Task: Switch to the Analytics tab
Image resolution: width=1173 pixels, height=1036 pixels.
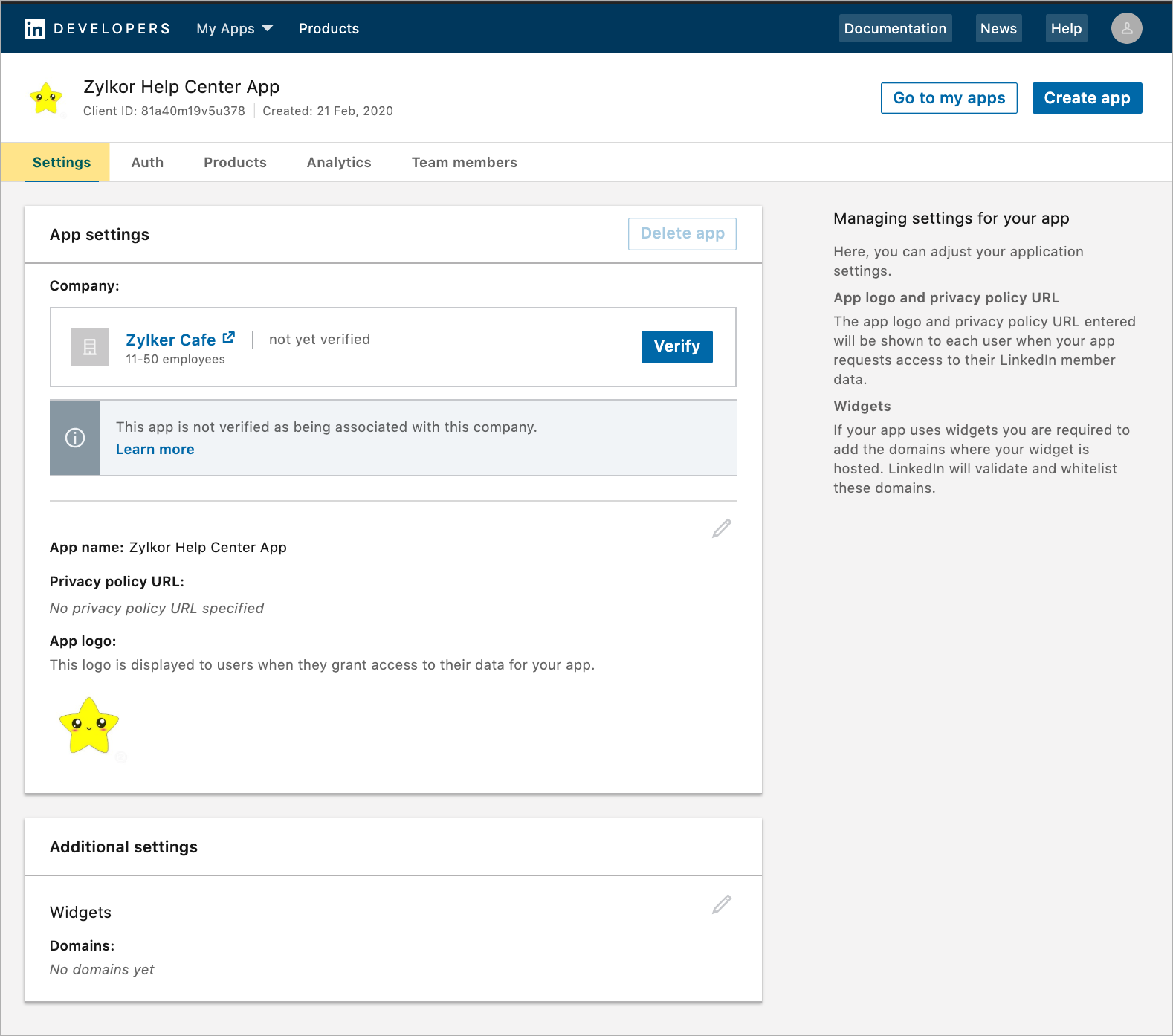Action: click(x=339, y=163)
